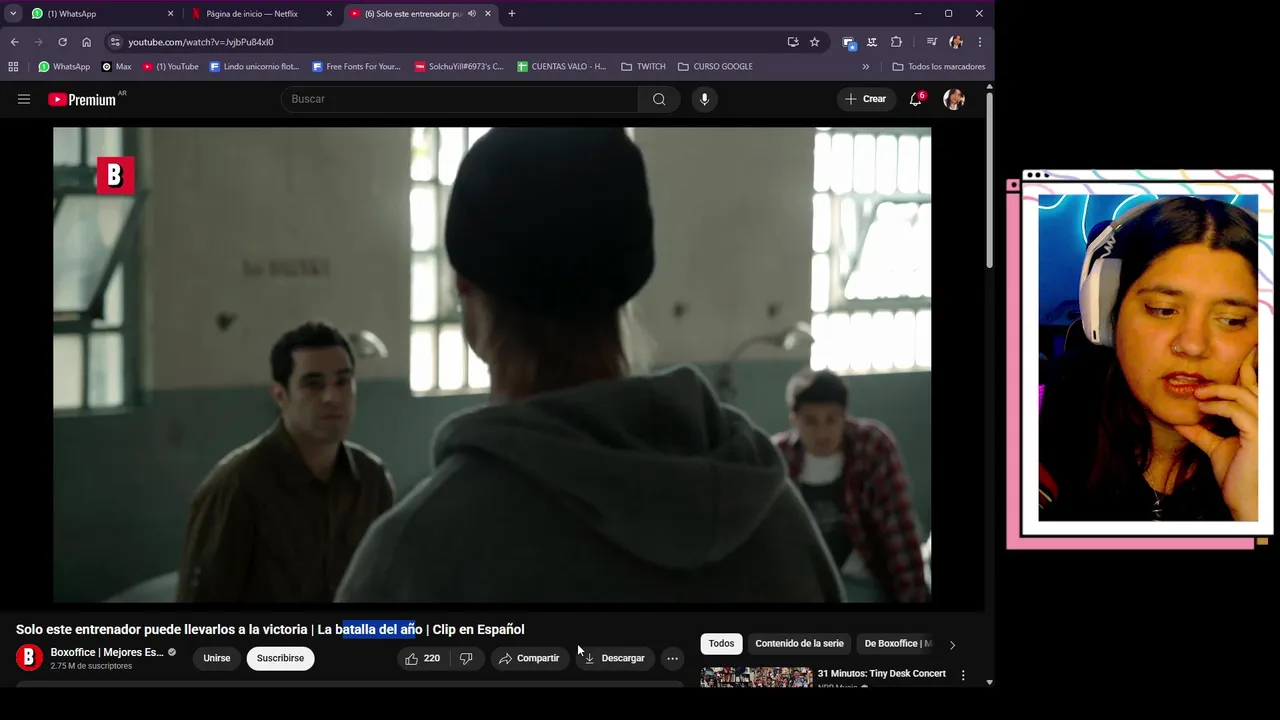Open (1) YouTube bookmark
Screen dimensions: 1280x720
pyautogui.click(x=171, y=67)
